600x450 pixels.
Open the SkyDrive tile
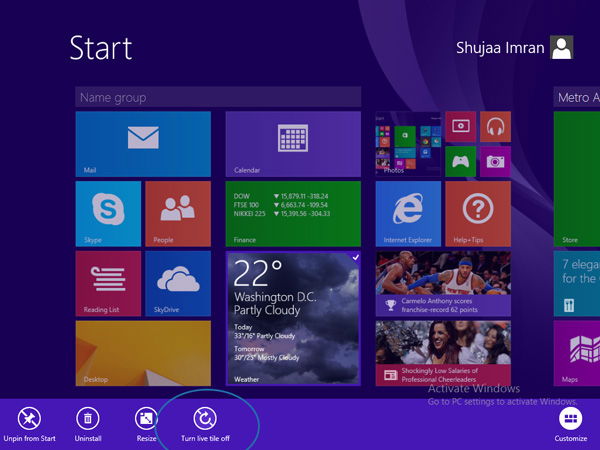(178, 284)
